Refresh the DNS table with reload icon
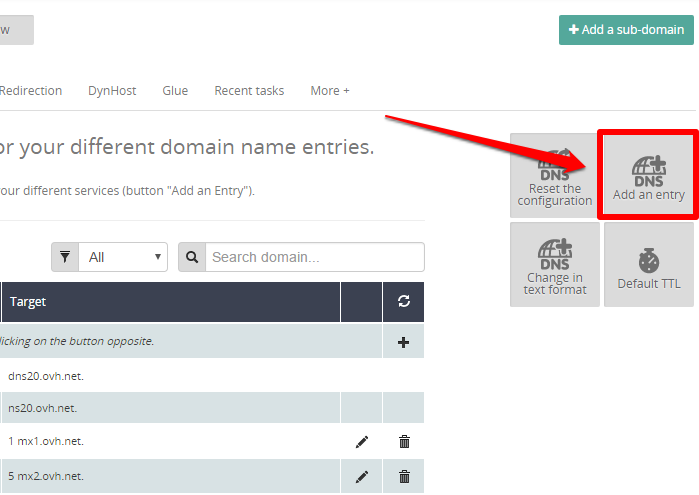This screenshot has width=699, height=495. (403, 301)
